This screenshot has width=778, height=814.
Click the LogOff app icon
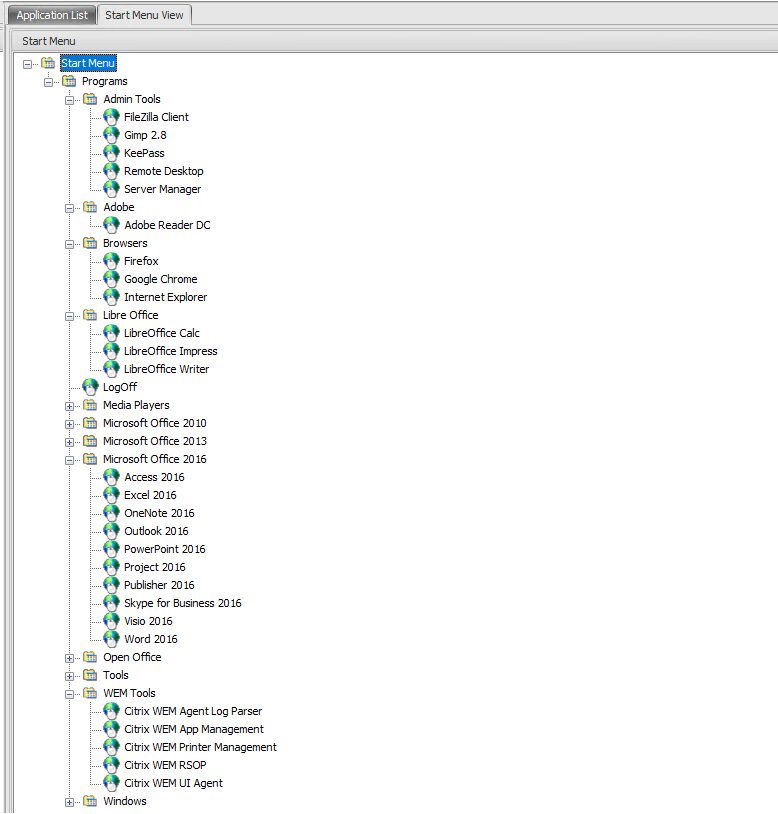pyautogui.click(x=90, y=387)
